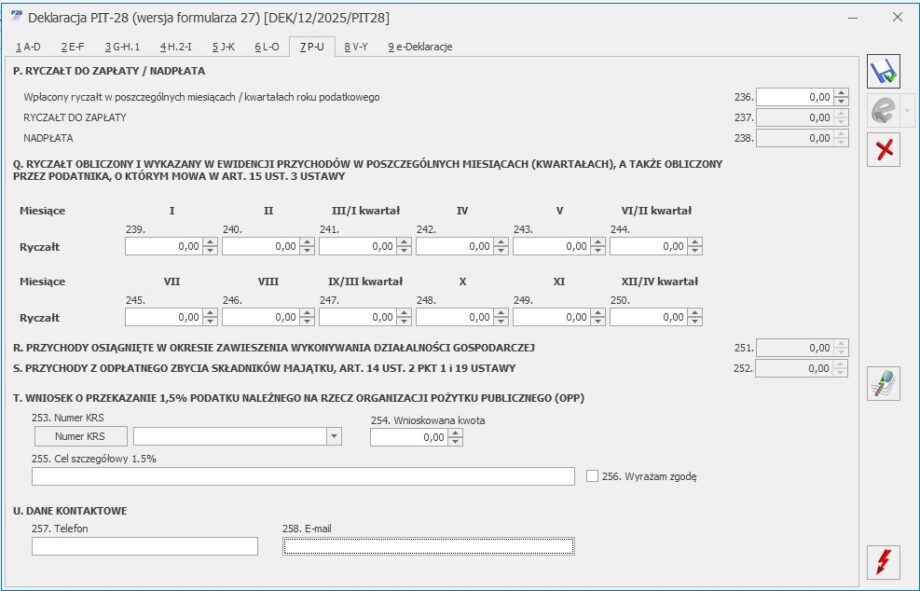Click the Cel szczegółowy 1.5% text box
Viewport: 920px width, 591px height.
point(303,476)
